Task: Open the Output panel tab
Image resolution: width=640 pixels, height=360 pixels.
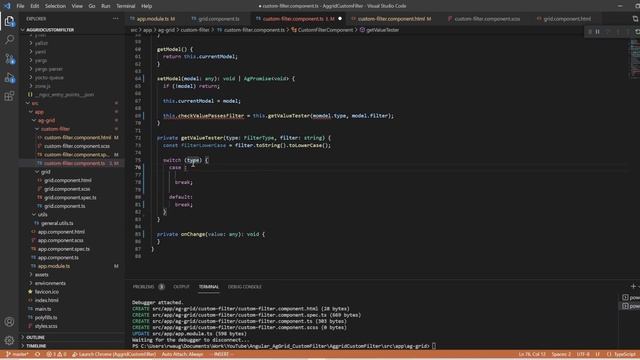Action: (181, 287)
